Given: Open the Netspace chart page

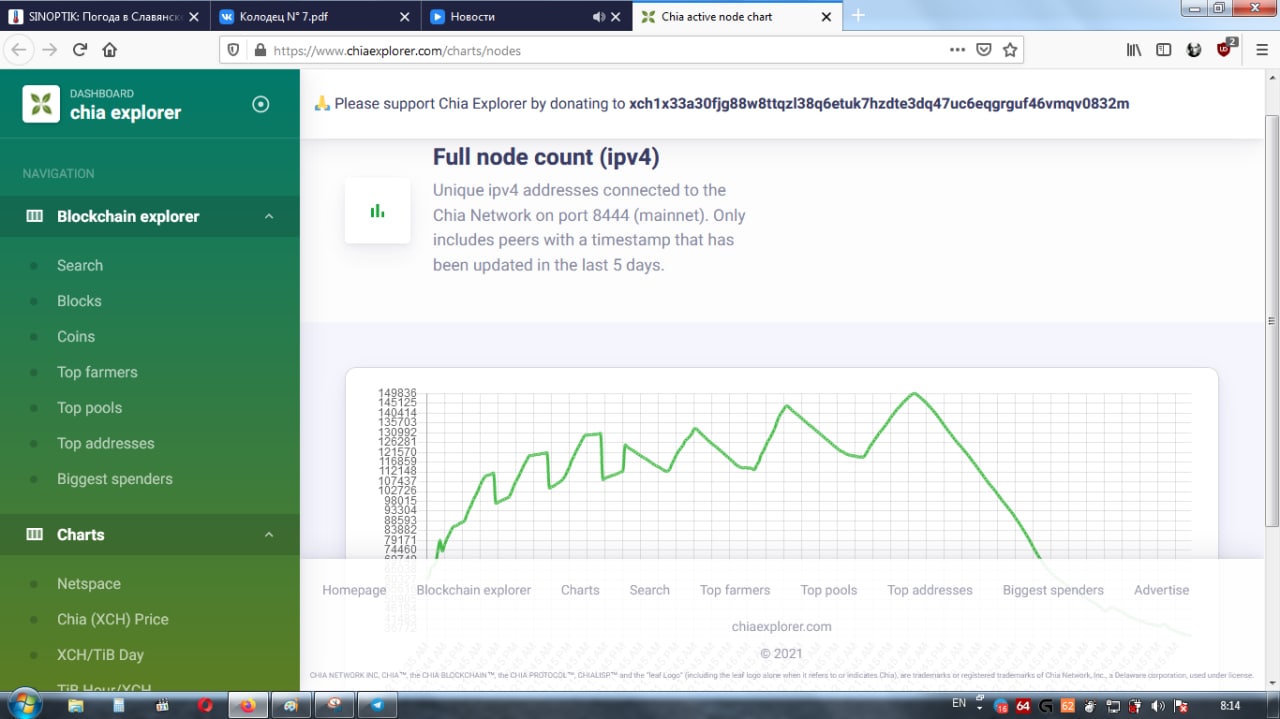Looking at the screenshot, I should pyautogui.click(x=89, y=584).
